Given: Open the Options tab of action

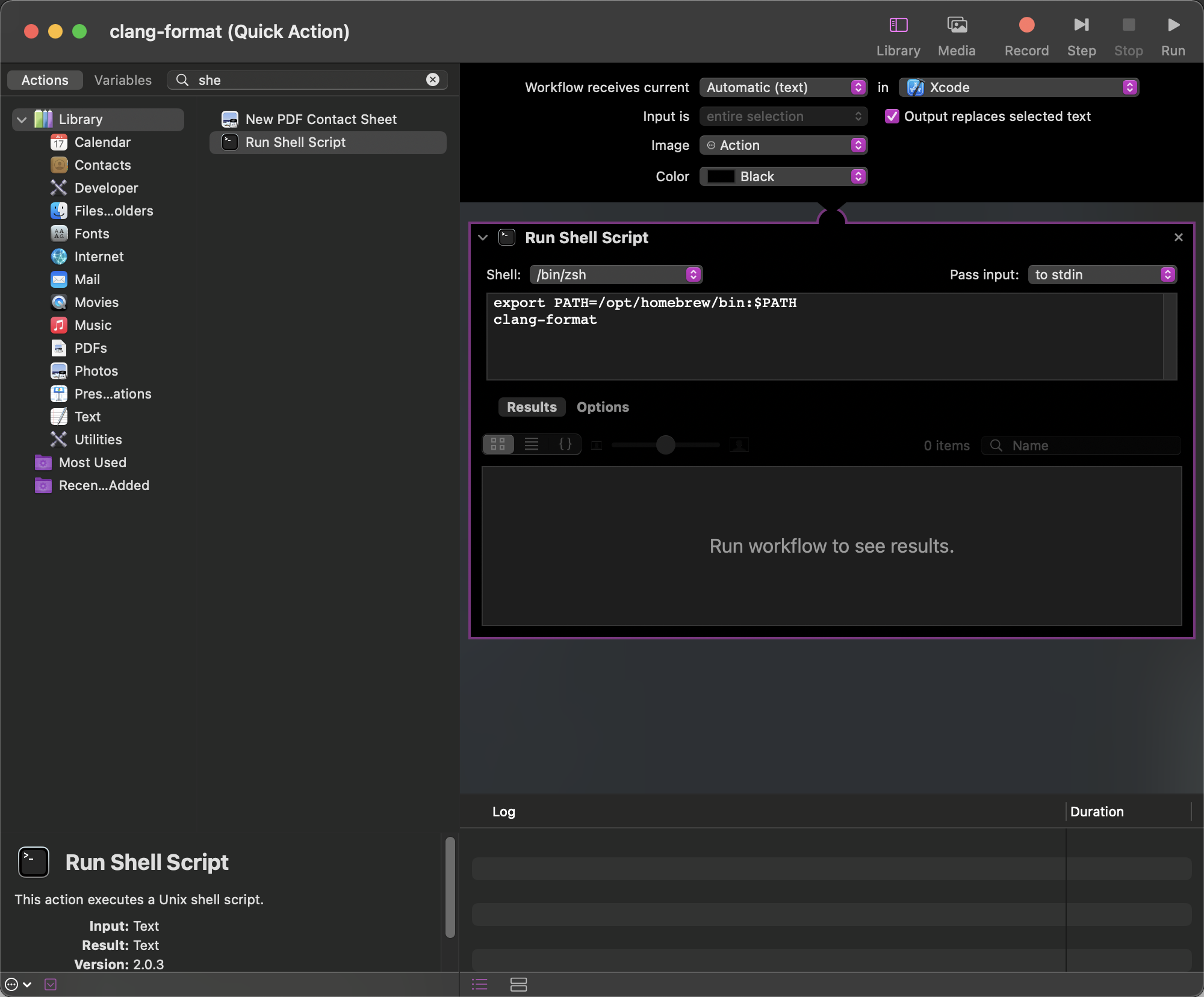Looking at the screenshot, I should tap(603, 408).
